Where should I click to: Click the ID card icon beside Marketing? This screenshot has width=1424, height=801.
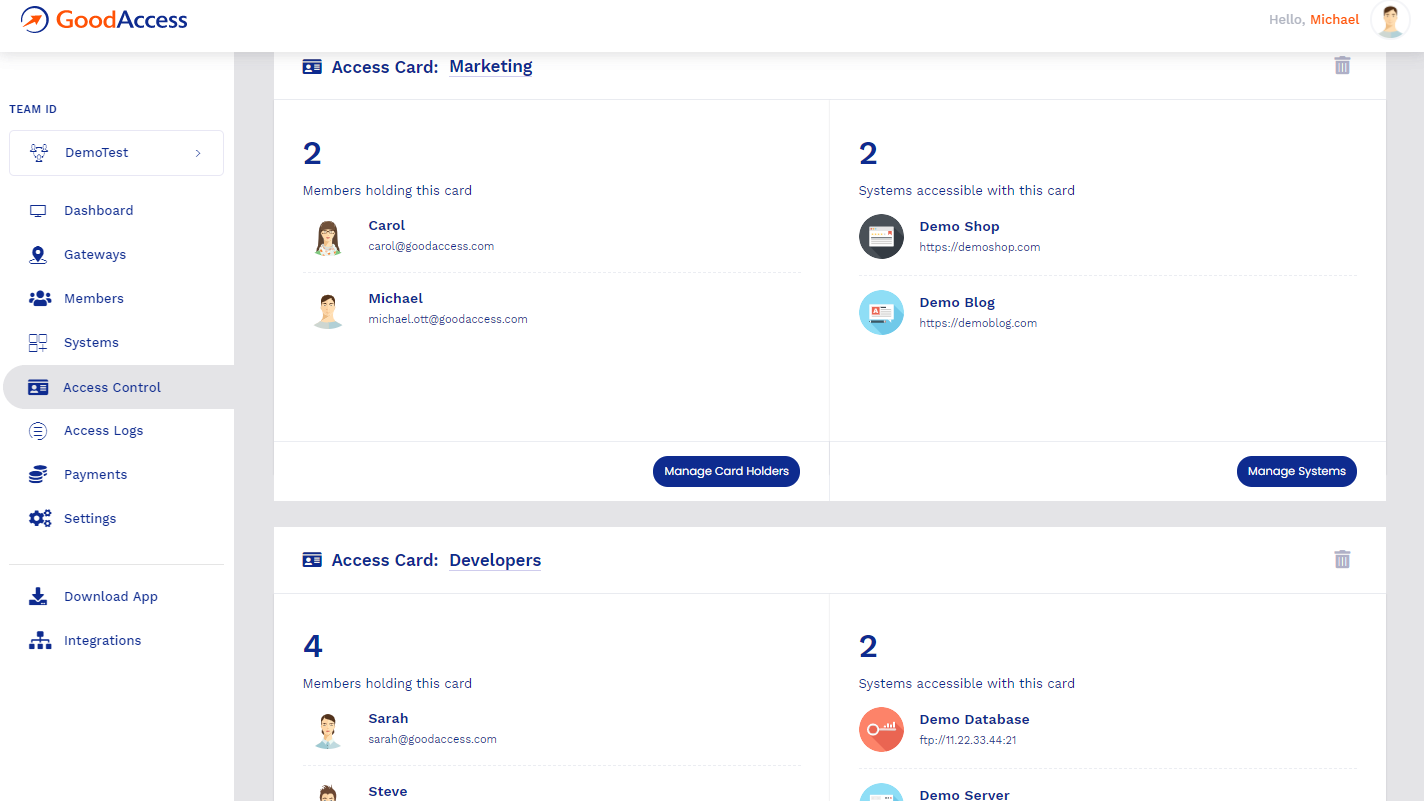(312, 67)
